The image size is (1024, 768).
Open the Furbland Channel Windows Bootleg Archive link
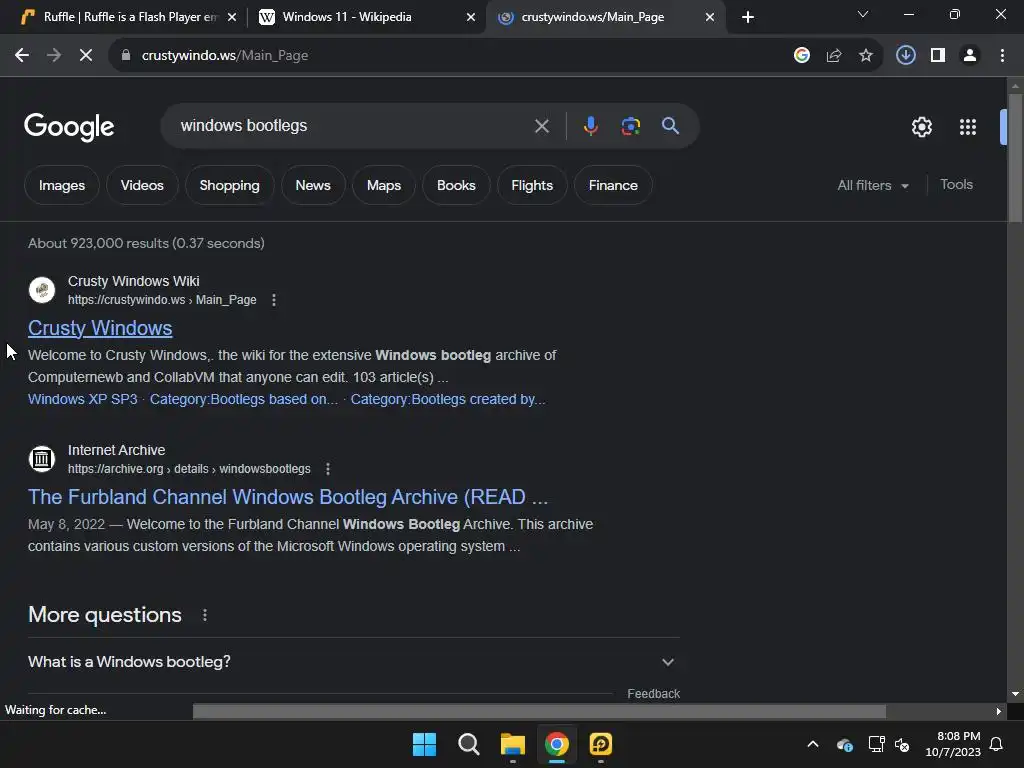click(288, 497)
